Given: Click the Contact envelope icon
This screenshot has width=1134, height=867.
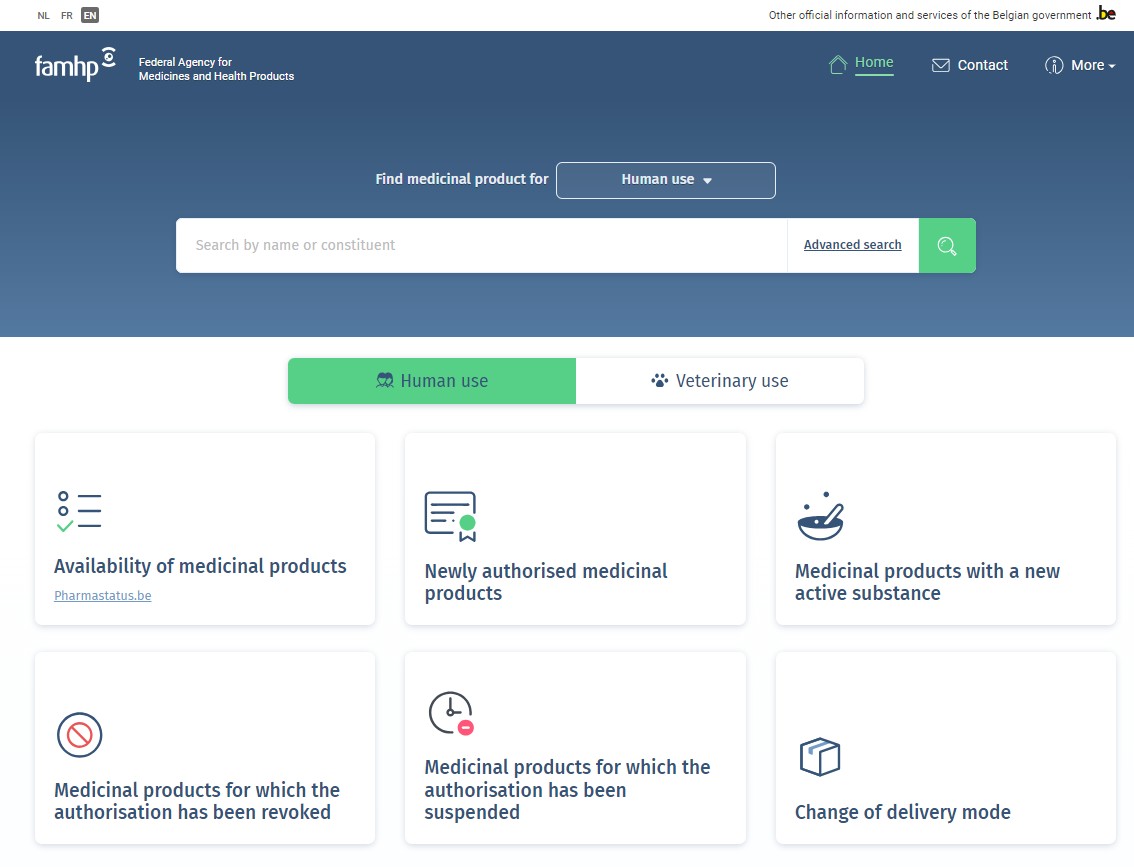Looking at the screenshot, I should [940, 65].
